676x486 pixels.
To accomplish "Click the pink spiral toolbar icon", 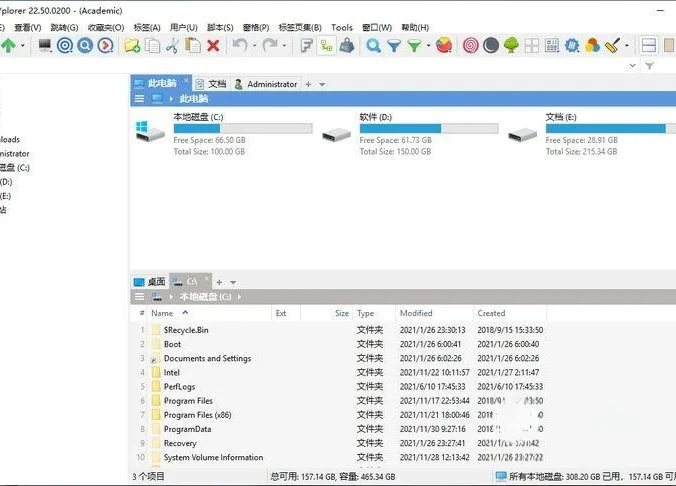I will click(x=471, y=45).
